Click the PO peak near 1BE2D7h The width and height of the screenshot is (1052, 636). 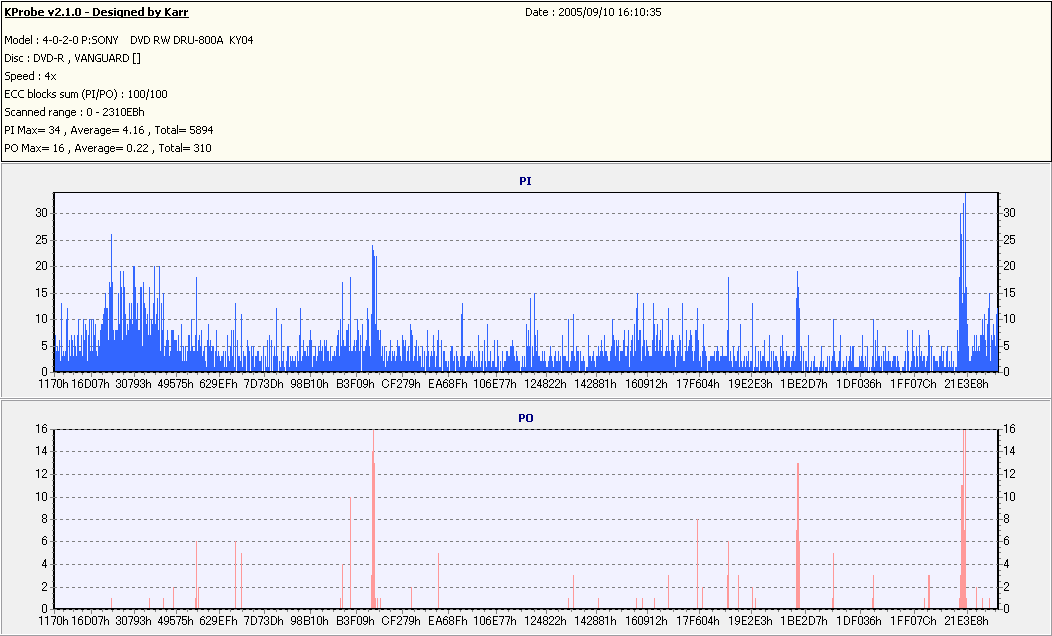(798, 535)
